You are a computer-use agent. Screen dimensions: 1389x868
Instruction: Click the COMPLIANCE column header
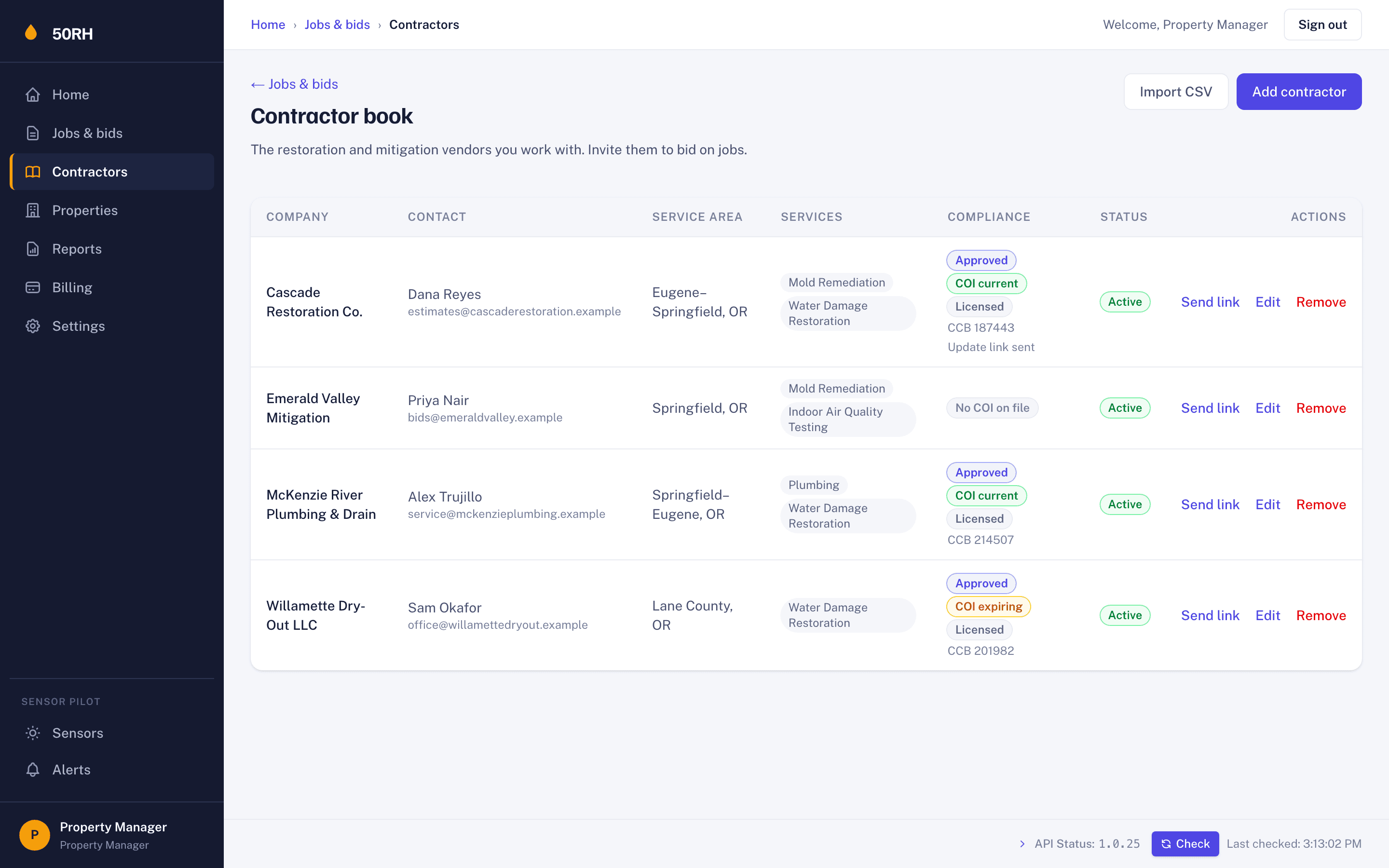988,217
